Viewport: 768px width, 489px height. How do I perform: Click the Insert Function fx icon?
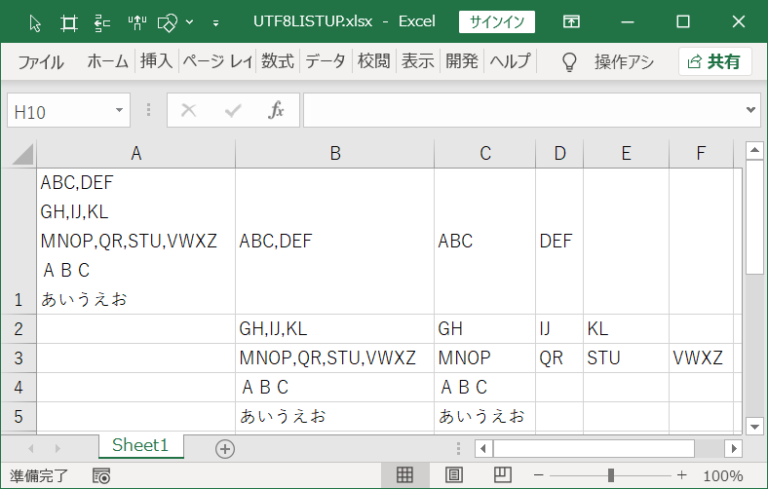276,110
